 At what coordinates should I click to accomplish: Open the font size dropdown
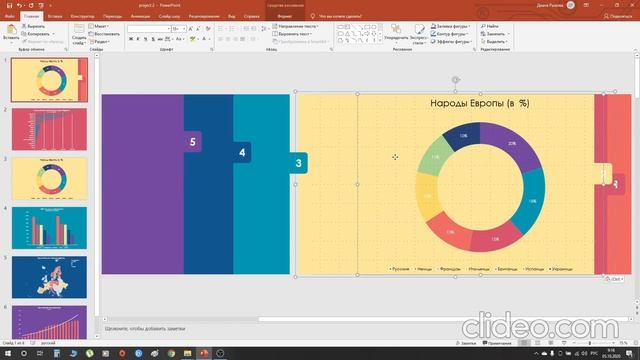[x=184, y=29]
